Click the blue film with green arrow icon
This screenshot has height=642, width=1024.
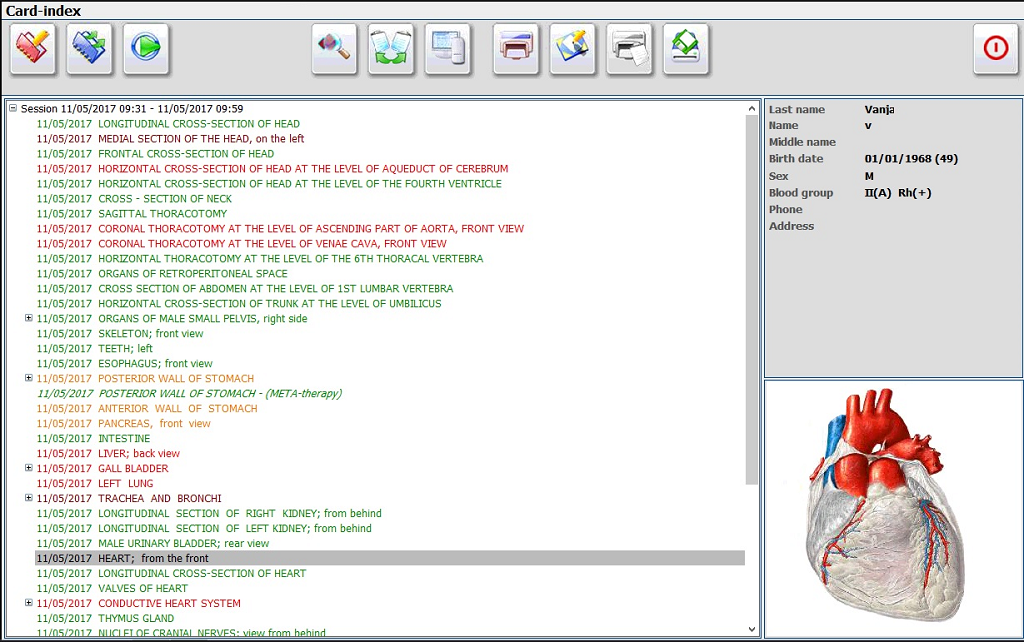90,49
